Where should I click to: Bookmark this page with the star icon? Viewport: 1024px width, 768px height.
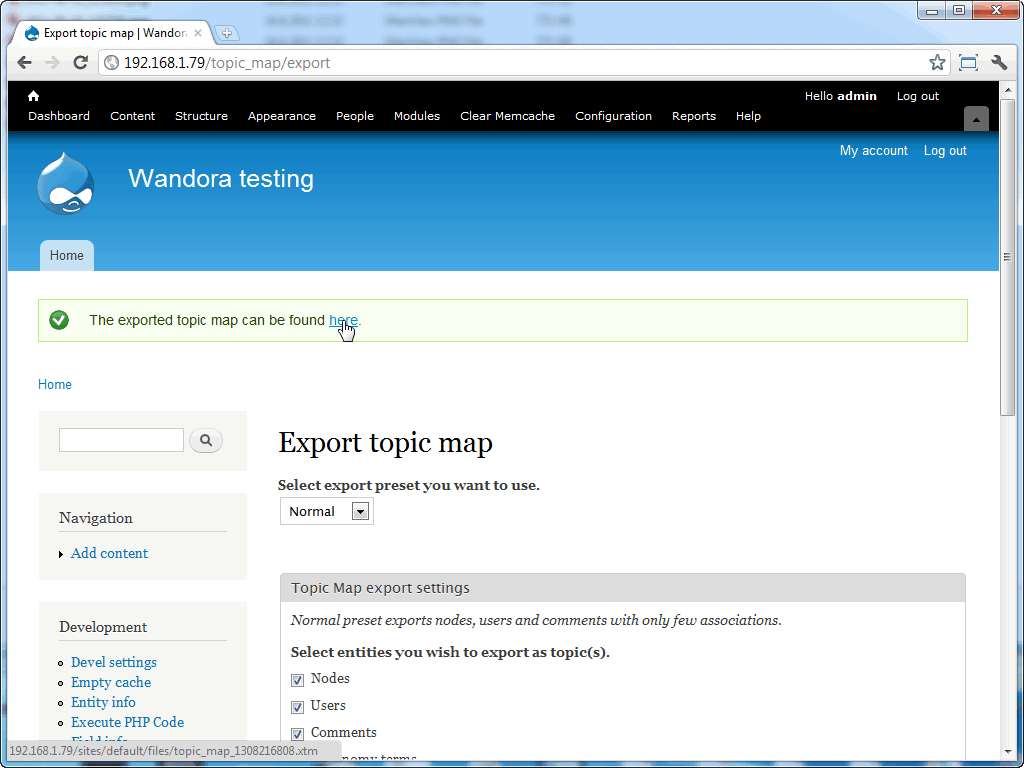click(x=938, y=61)
